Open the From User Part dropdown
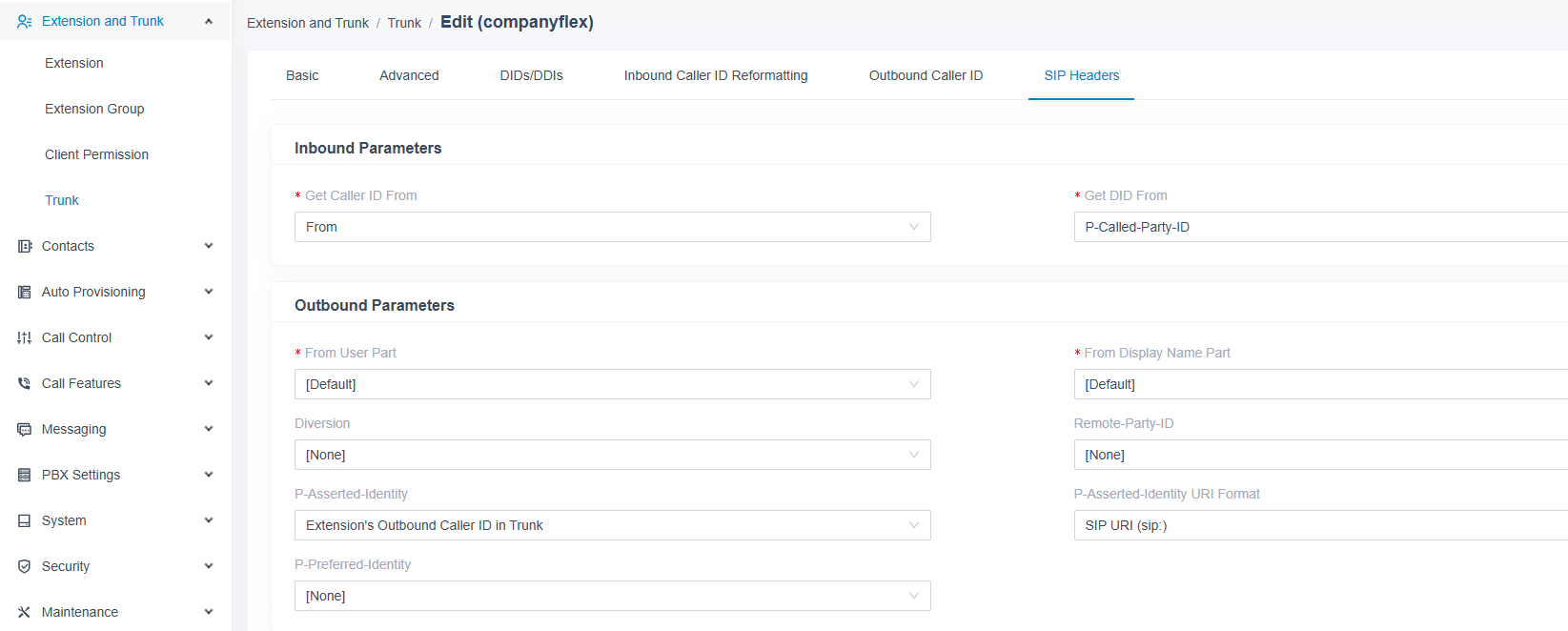Screen dimensions: 1568x631 click(612, 384)
